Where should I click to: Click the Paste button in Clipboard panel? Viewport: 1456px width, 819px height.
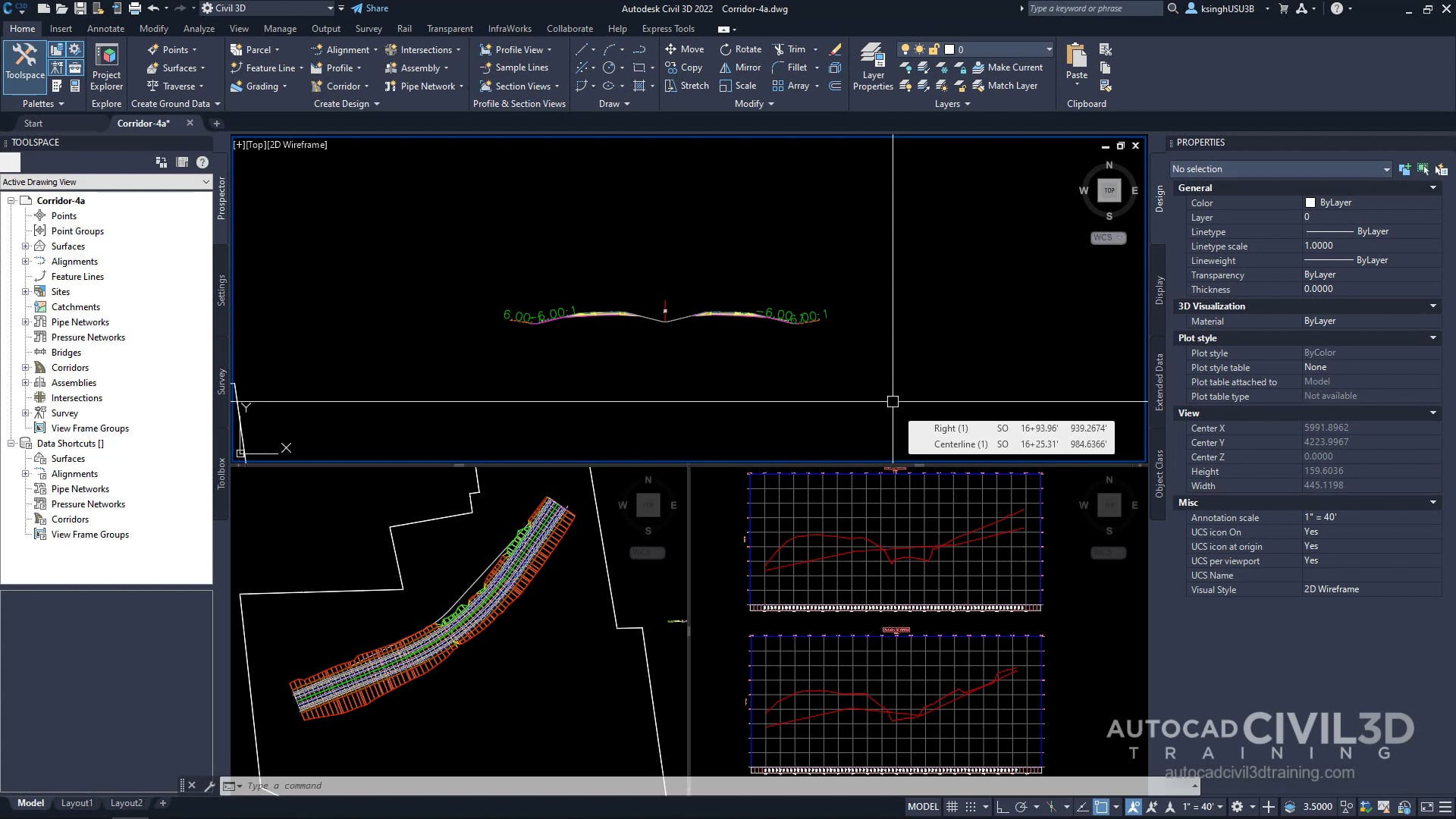coord(1076,61)
